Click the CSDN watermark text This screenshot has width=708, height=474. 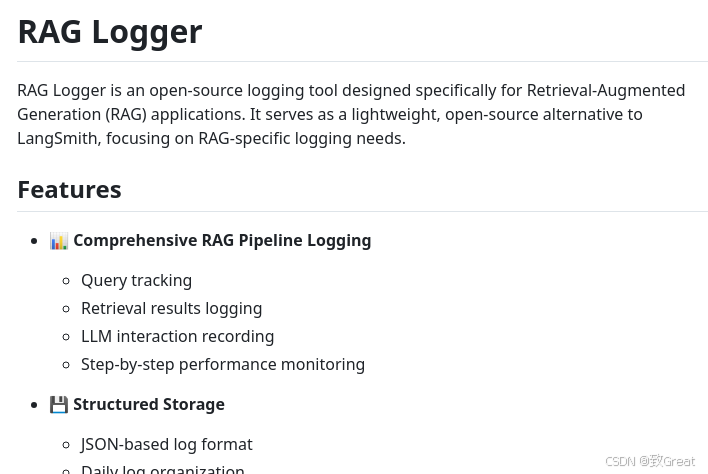pyautogui.click(x=650, y=461)
